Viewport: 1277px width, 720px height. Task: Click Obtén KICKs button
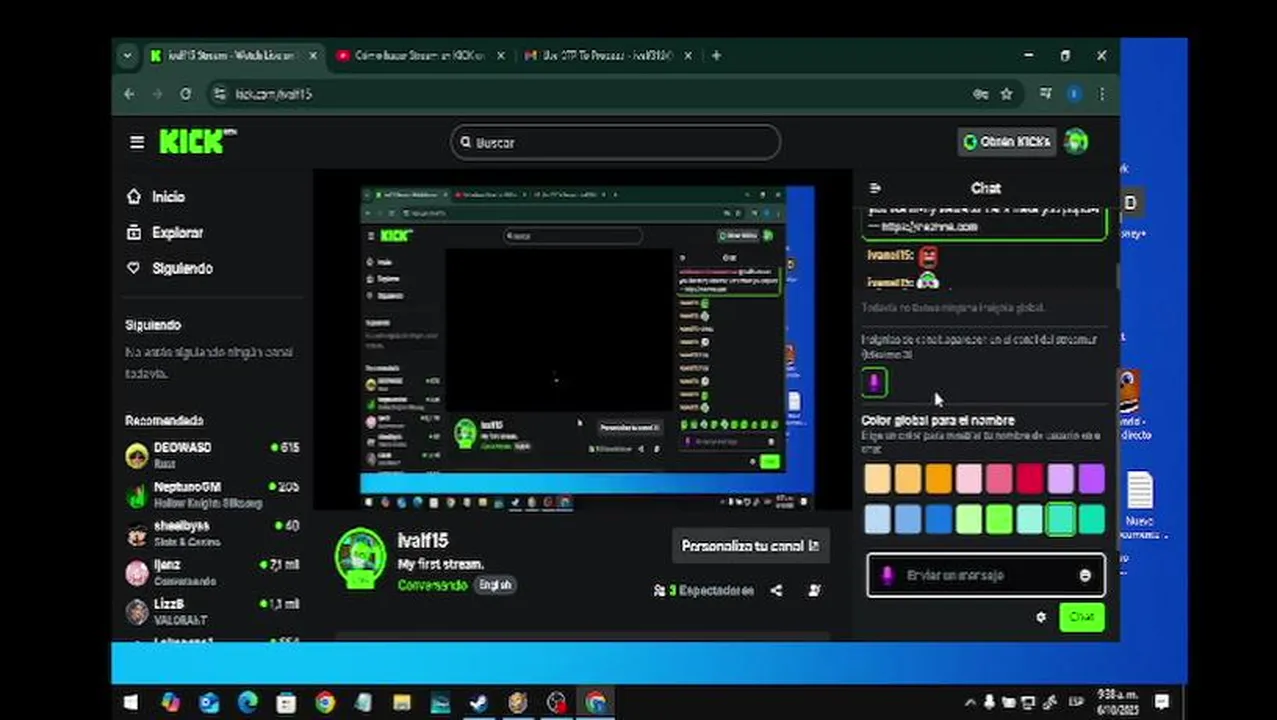(1006, 142)
